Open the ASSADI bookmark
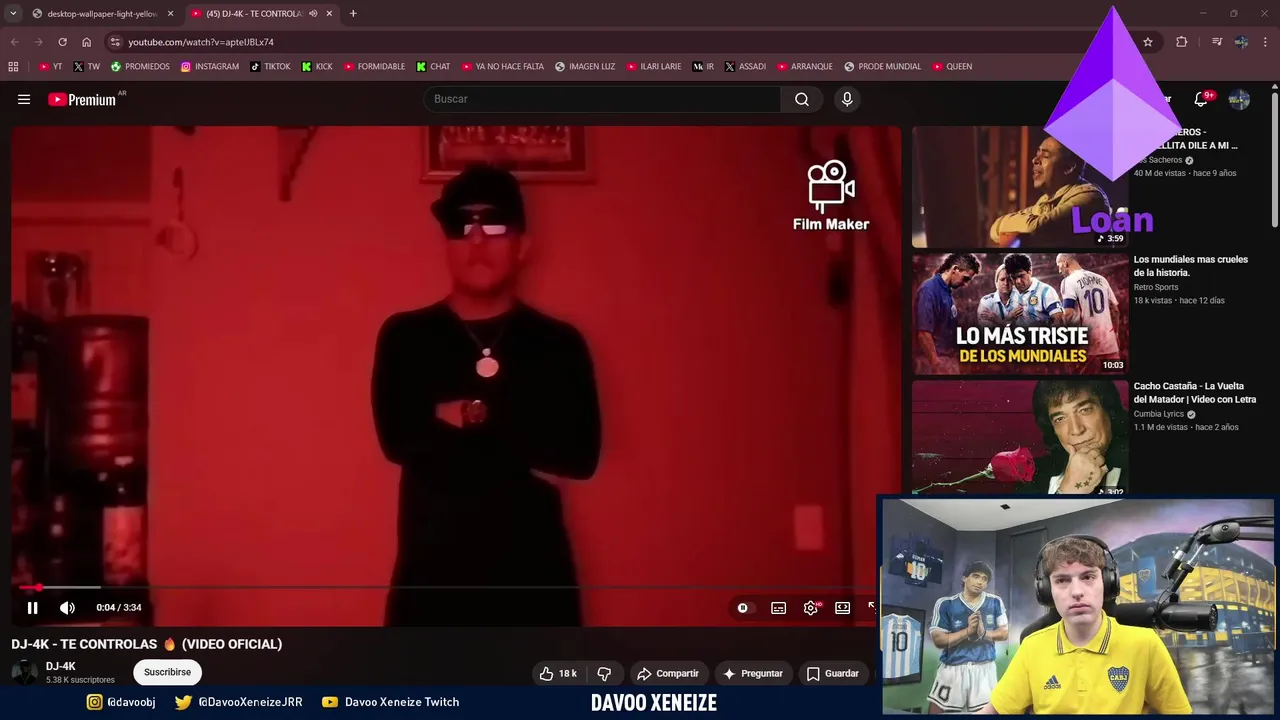 click(745, 67)
